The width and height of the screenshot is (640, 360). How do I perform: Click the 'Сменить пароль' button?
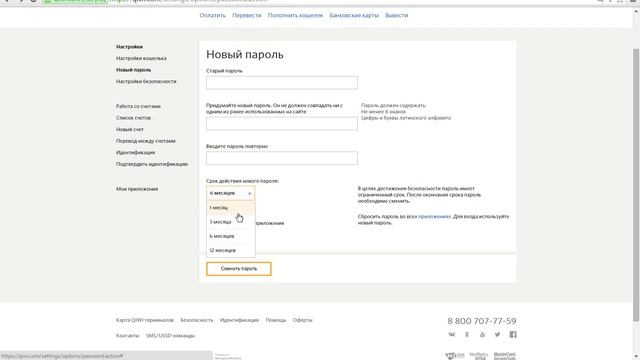[239, 269]
